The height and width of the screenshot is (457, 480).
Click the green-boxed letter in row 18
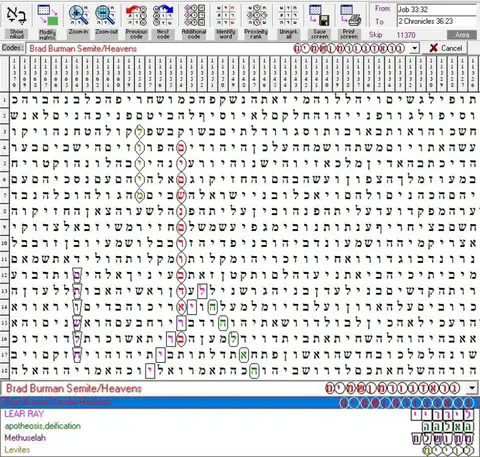click(x=254, y=371)
